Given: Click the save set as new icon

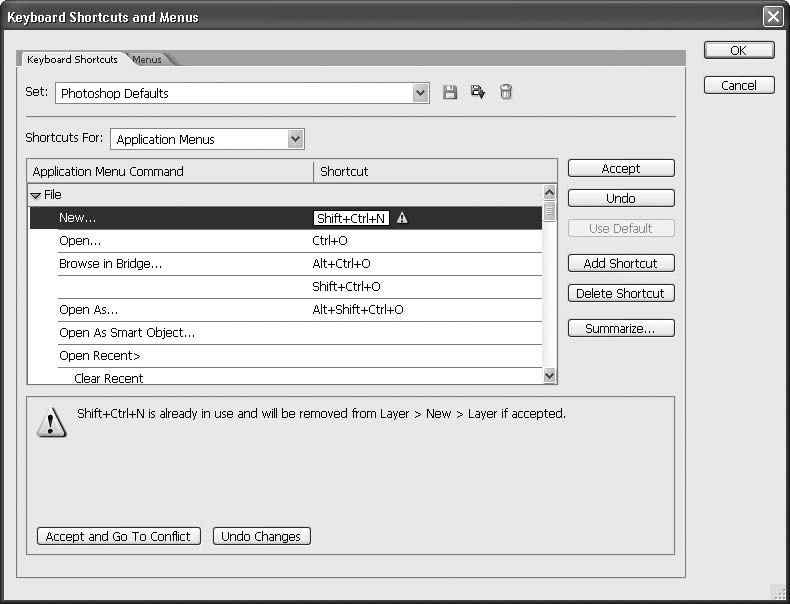Looking at the screenshot, I should [x=478, y=93].
